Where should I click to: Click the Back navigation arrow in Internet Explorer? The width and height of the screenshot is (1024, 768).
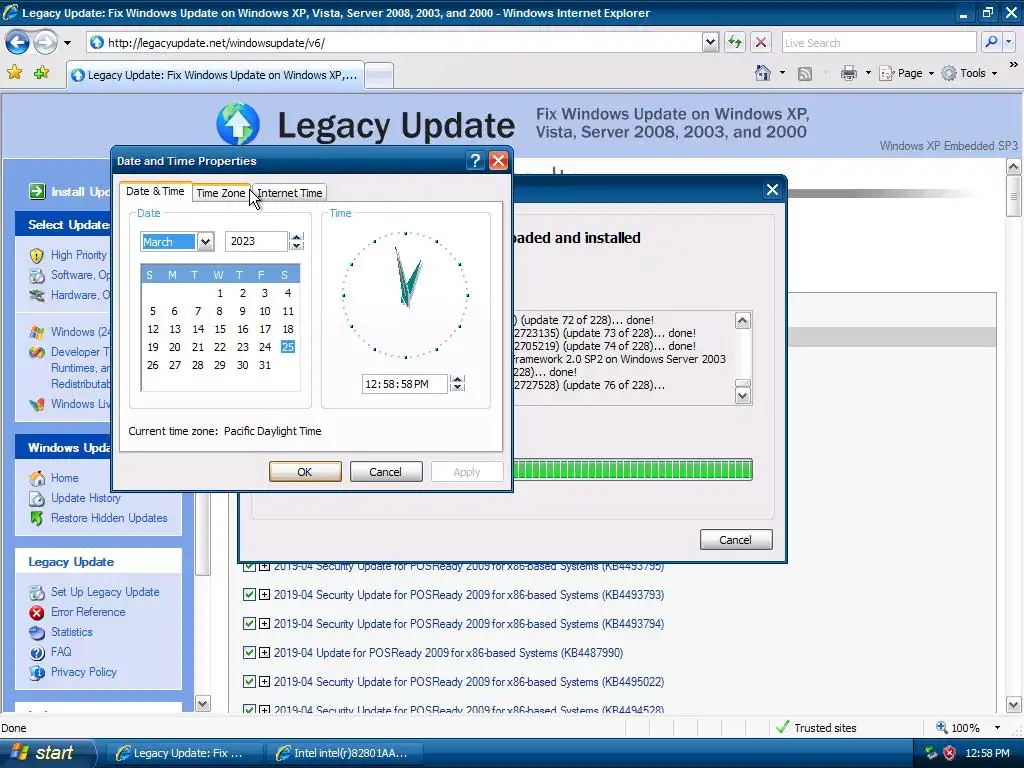click(x=18, y=43)
